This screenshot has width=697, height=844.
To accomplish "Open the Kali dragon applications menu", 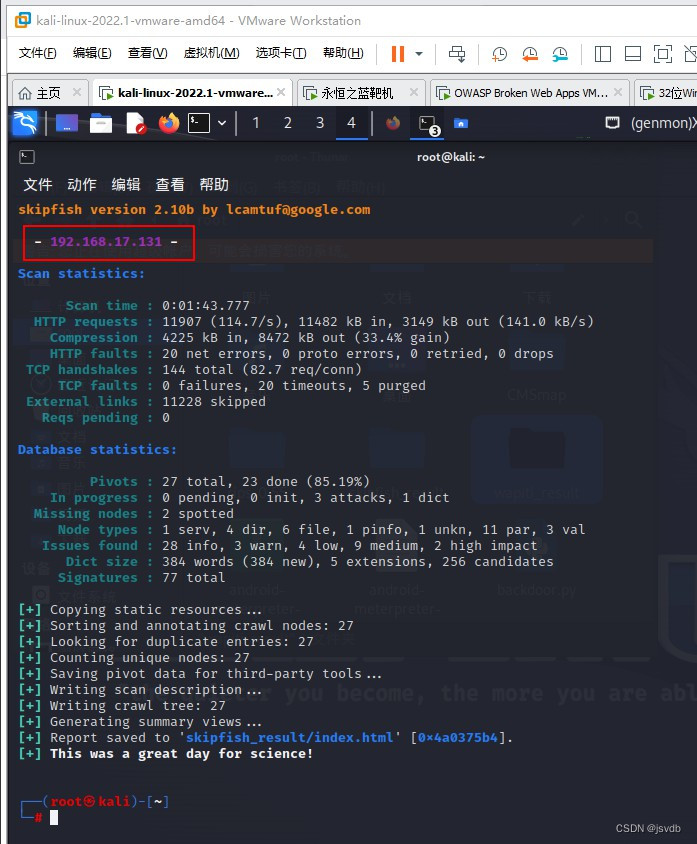I will [25, 123].
